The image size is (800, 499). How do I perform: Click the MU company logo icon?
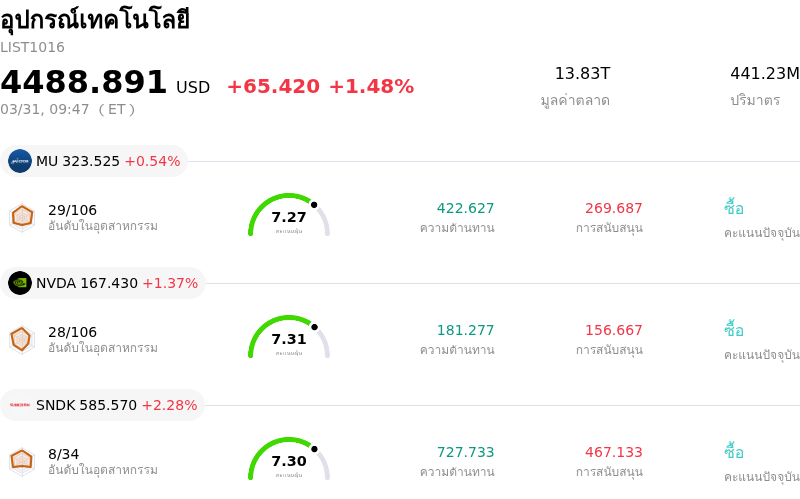[x=20, y=161]
